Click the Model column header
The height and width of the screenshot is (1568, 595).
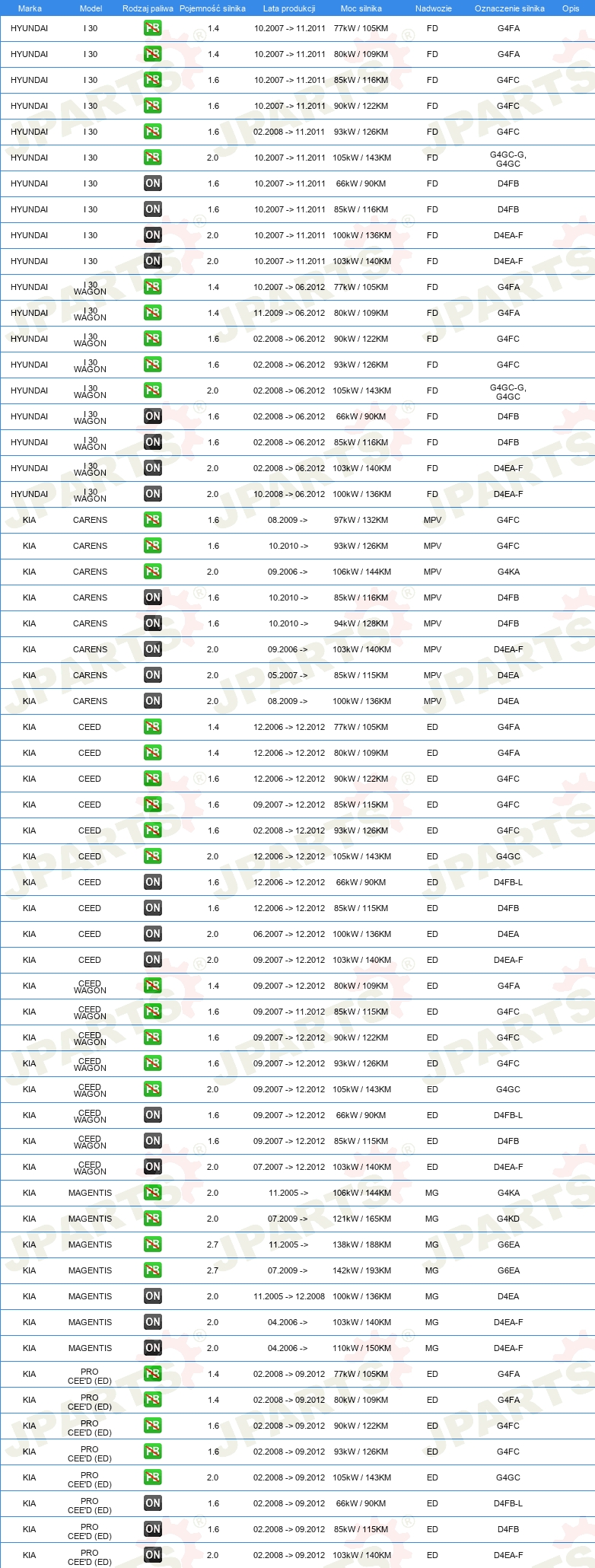click(x=91, y=8)
